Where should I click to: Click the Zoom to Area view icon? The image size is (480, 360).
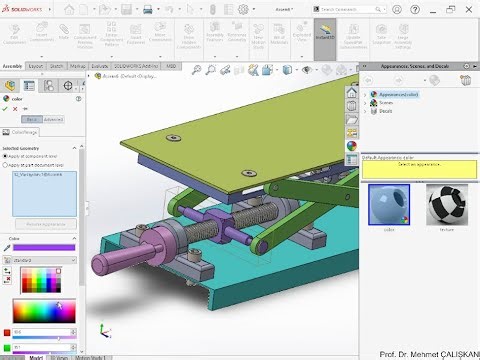point(211,70)
